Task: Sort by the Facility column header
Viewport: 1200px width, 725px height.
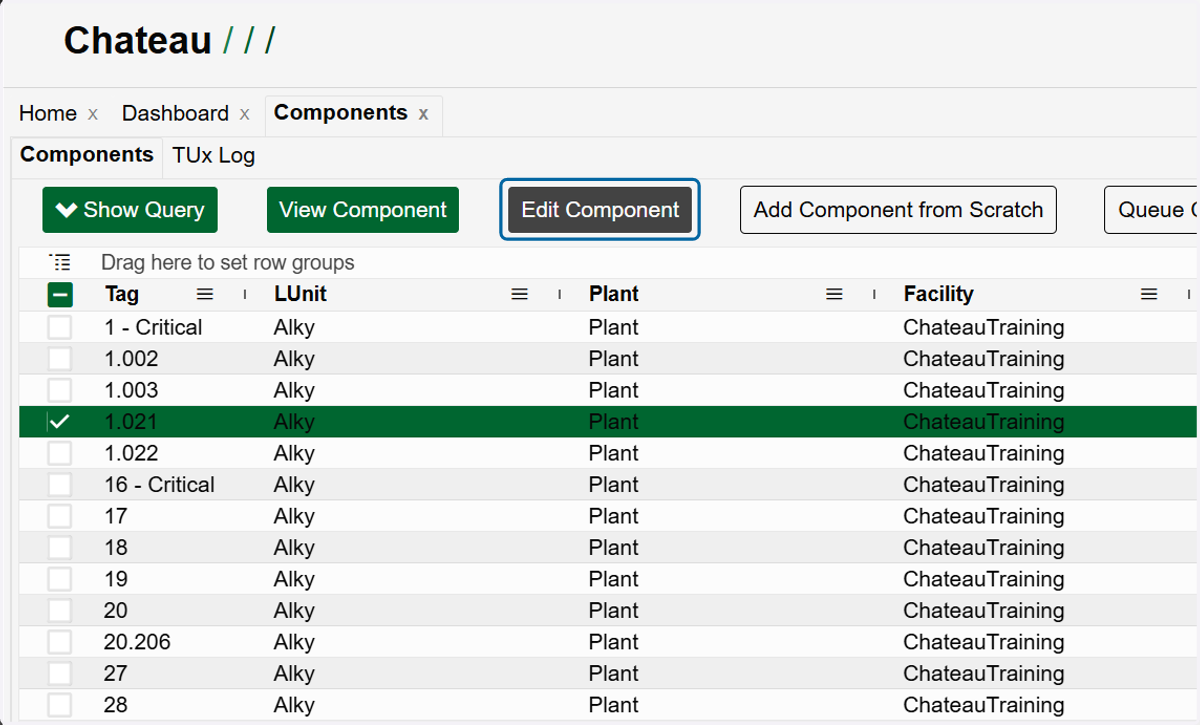Action: click(938, 294)
